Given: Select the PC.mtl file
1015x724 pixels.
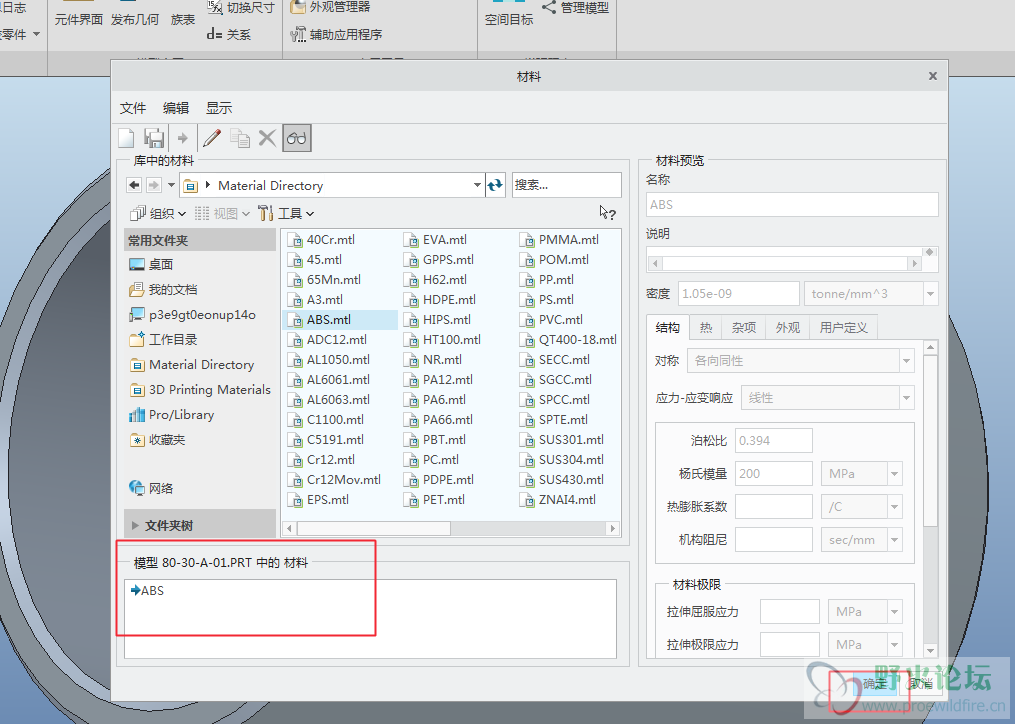Looking at the screenshot, I should pos(432,459).
